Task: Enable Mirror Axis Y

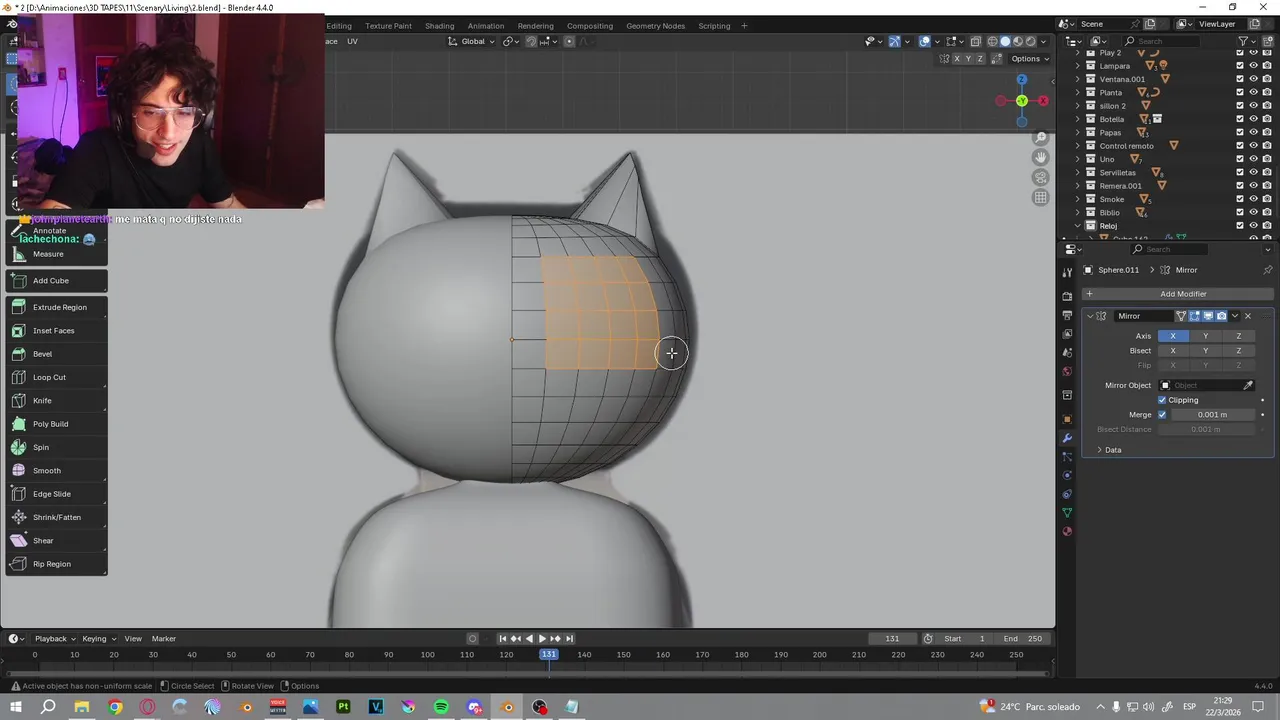Action: pos(1205,336)
